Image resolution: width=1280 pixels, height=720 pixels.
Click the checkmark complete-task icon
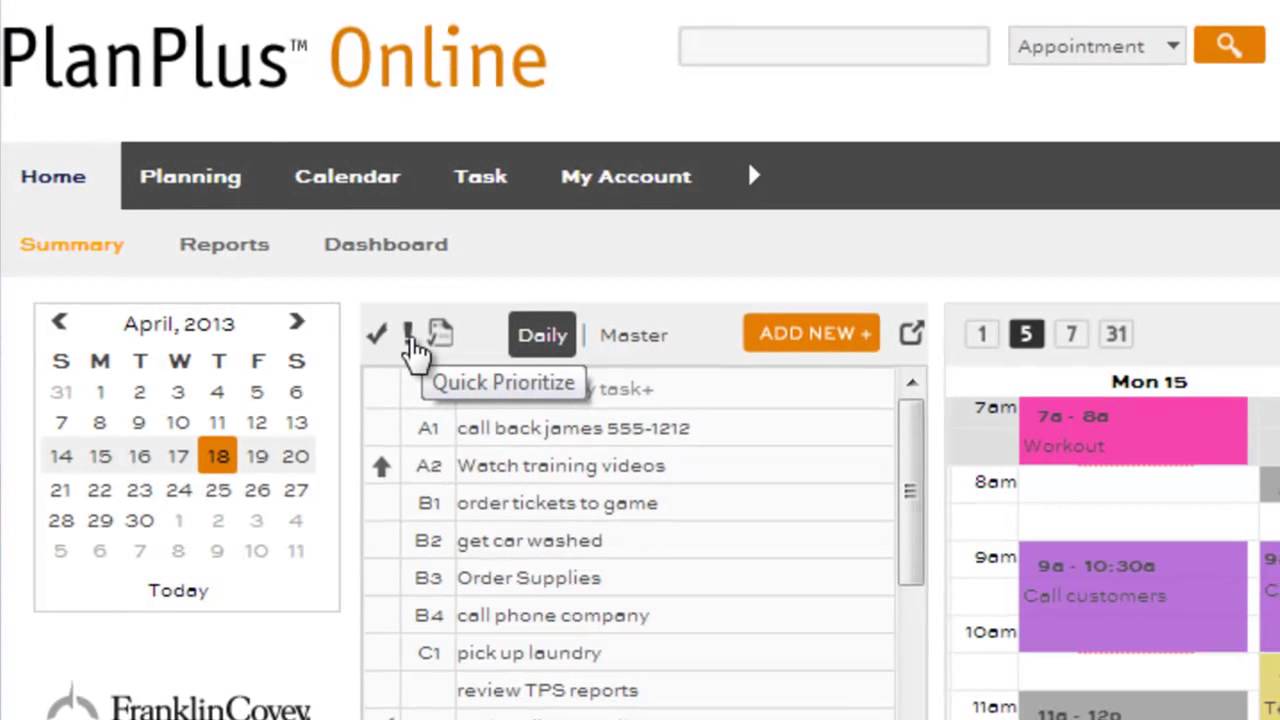click(377, 334)
